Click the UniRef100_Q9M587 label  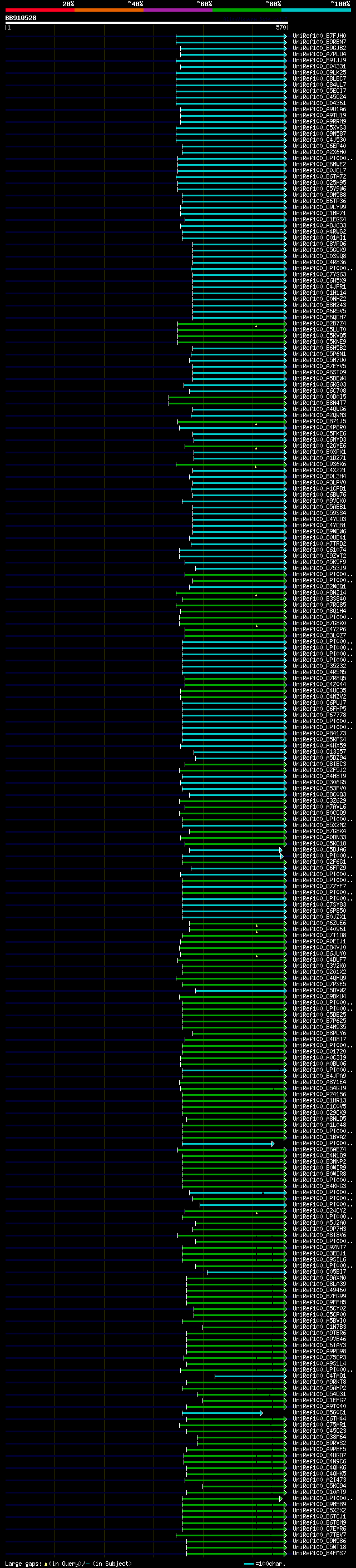(319, 134)
